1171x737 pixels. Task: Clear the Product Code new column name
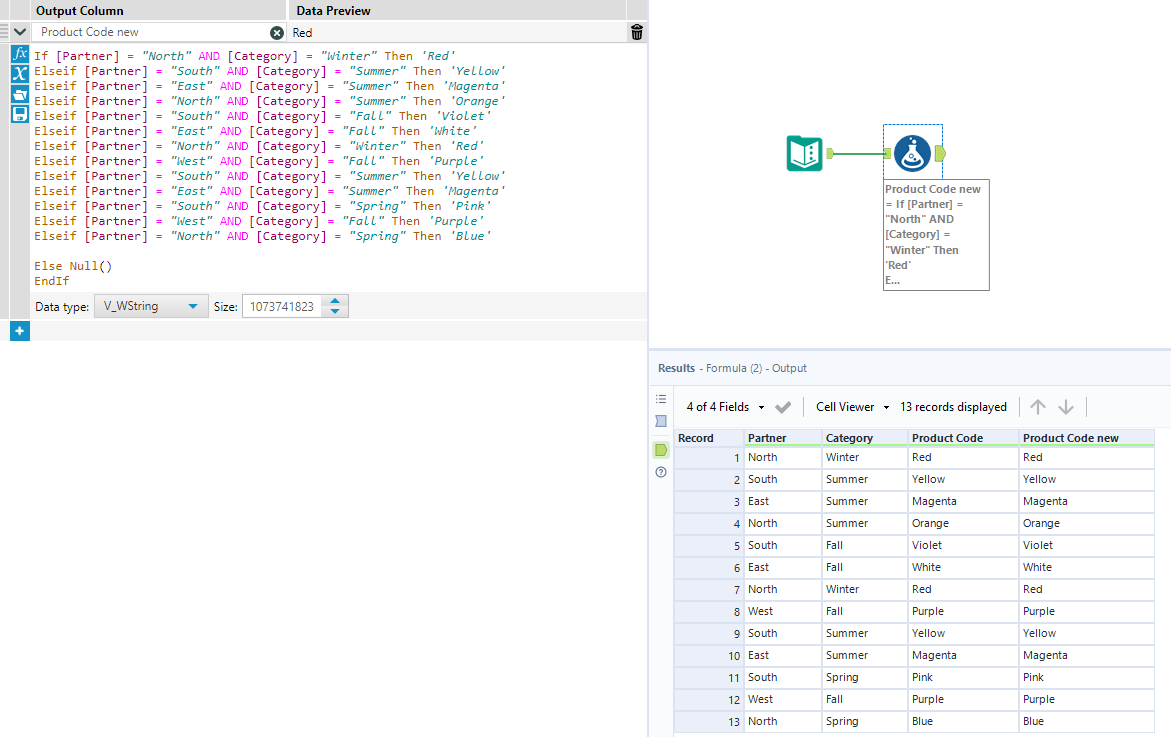(x=277, y=33)
